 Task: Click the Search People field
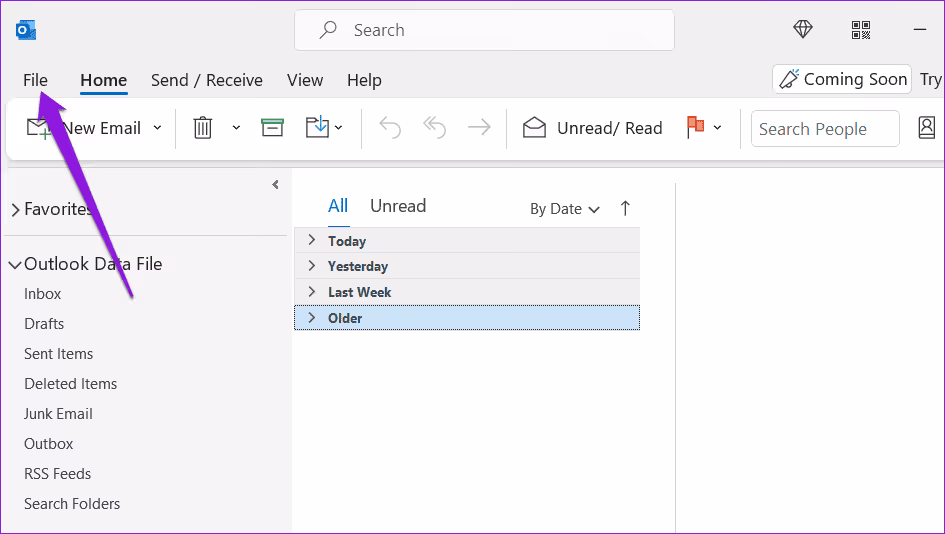pyautogui.click(x=825, y=128)
